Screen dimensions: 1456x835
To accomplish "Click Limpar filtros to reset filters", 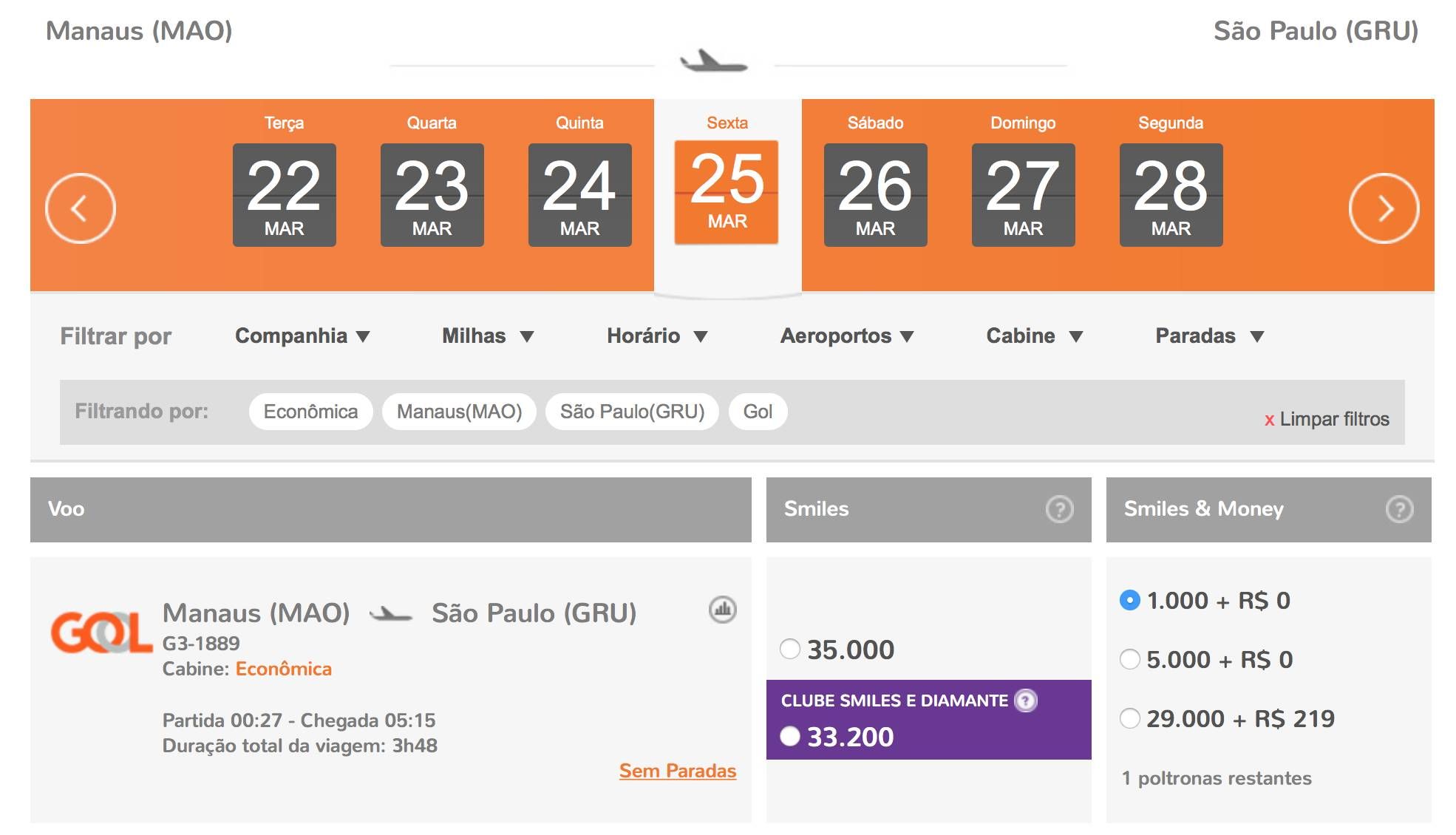I will [1333, 419].
